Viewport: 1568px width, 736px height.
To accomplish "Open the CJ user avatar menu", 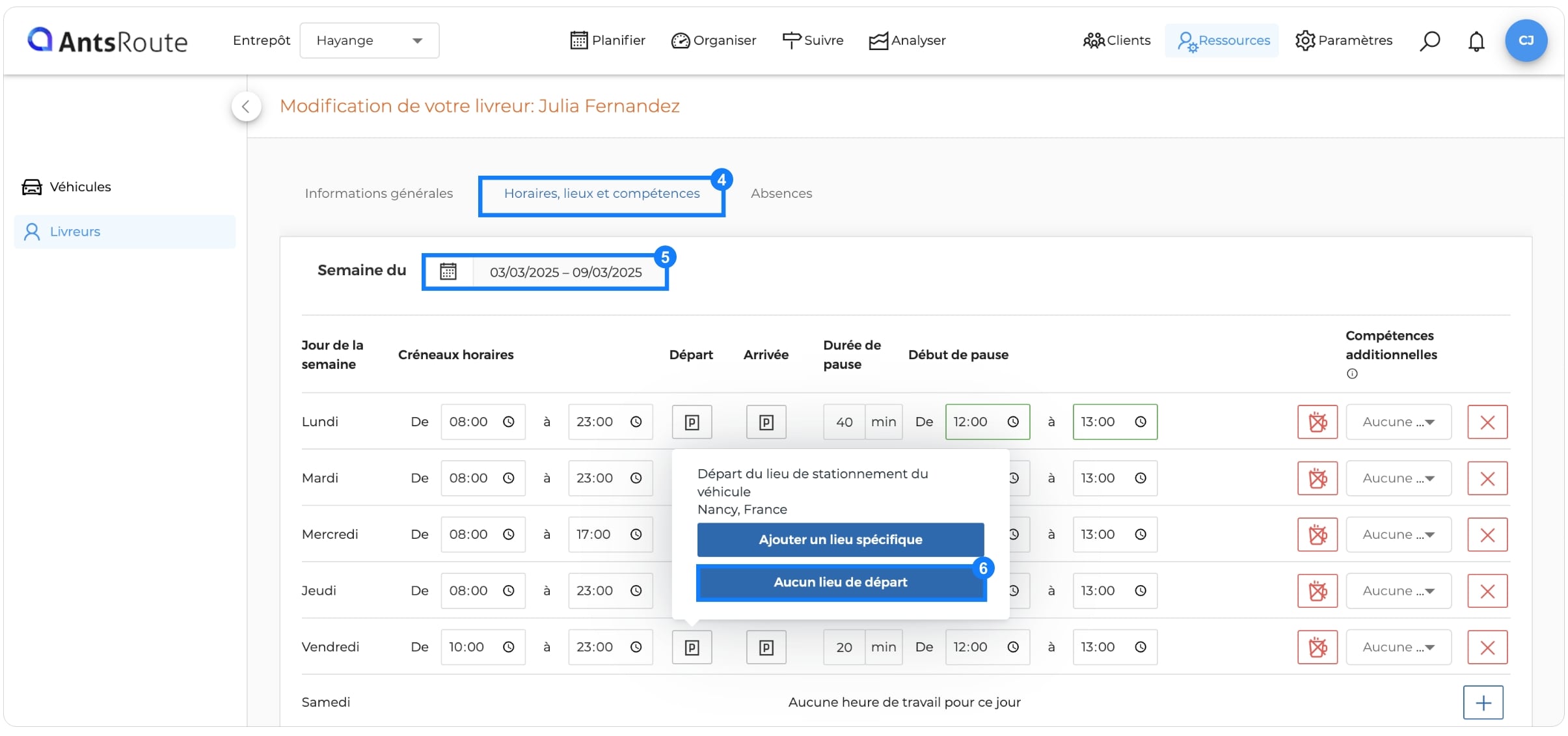I will [x=1526, y=40].
